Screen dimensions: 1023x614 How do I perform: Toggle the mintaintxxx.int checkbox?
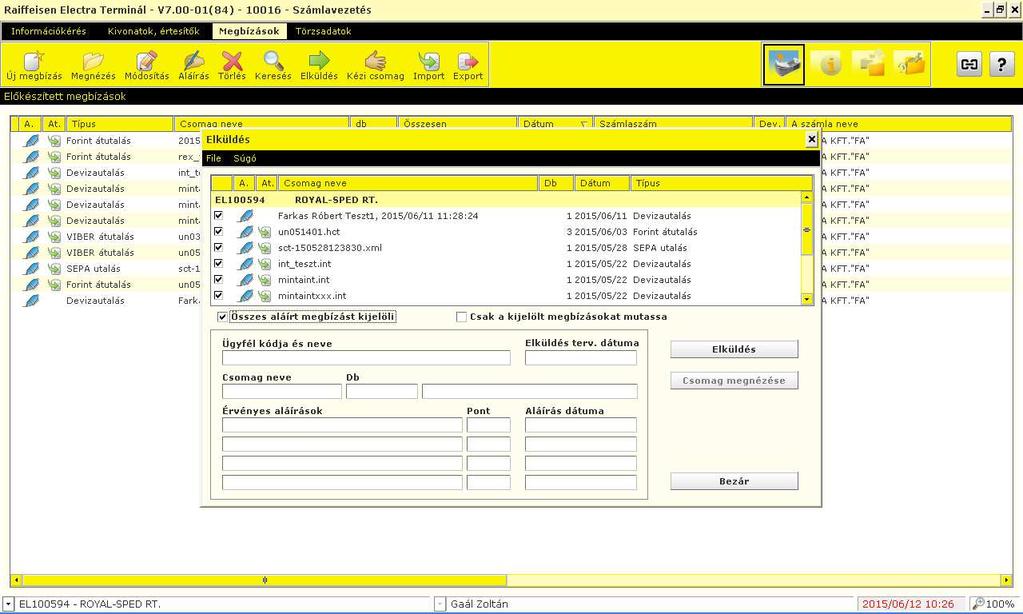point(219,295)
